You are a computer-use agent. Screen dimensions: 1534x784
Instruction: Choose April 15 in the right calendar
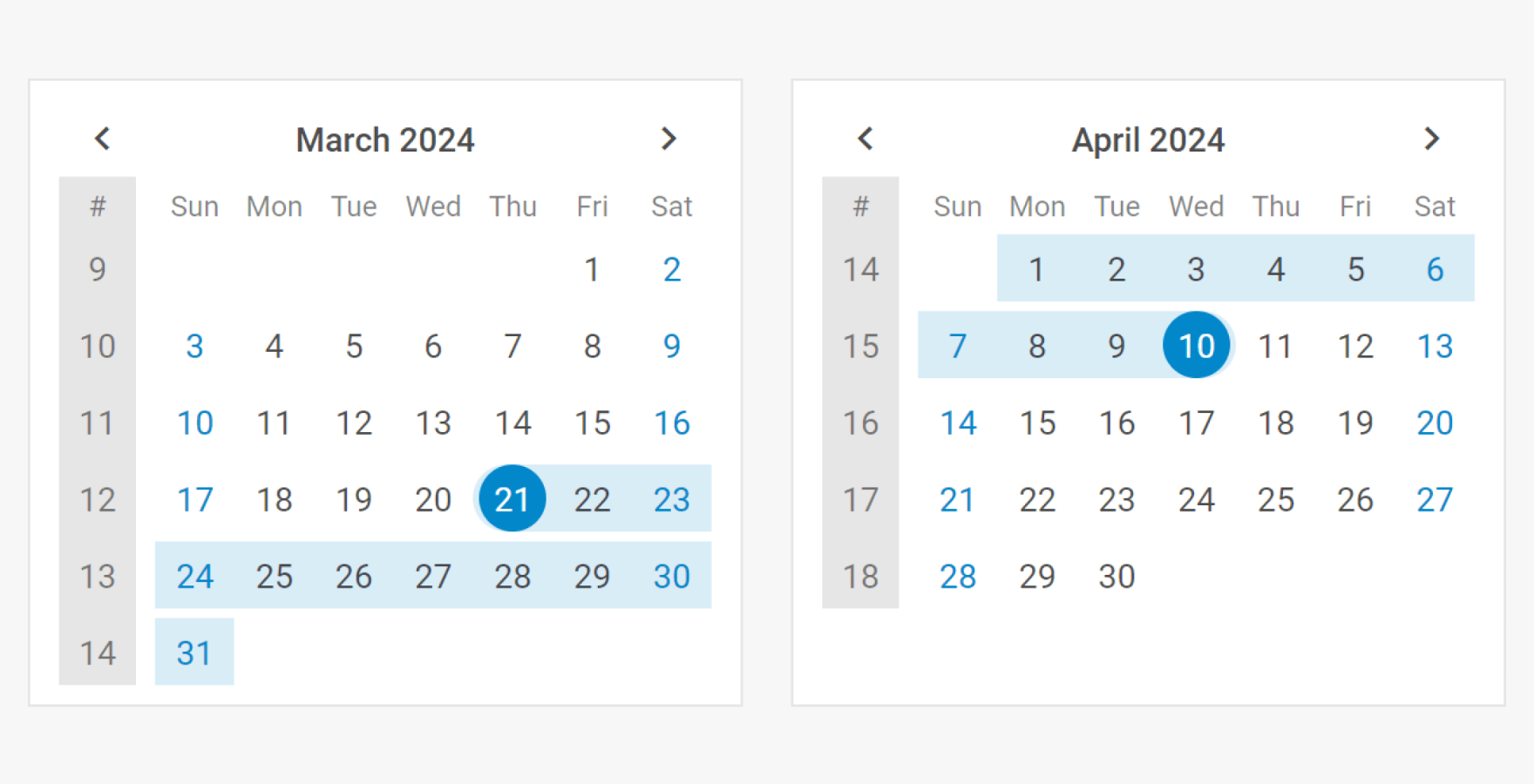coord(1037,422)
